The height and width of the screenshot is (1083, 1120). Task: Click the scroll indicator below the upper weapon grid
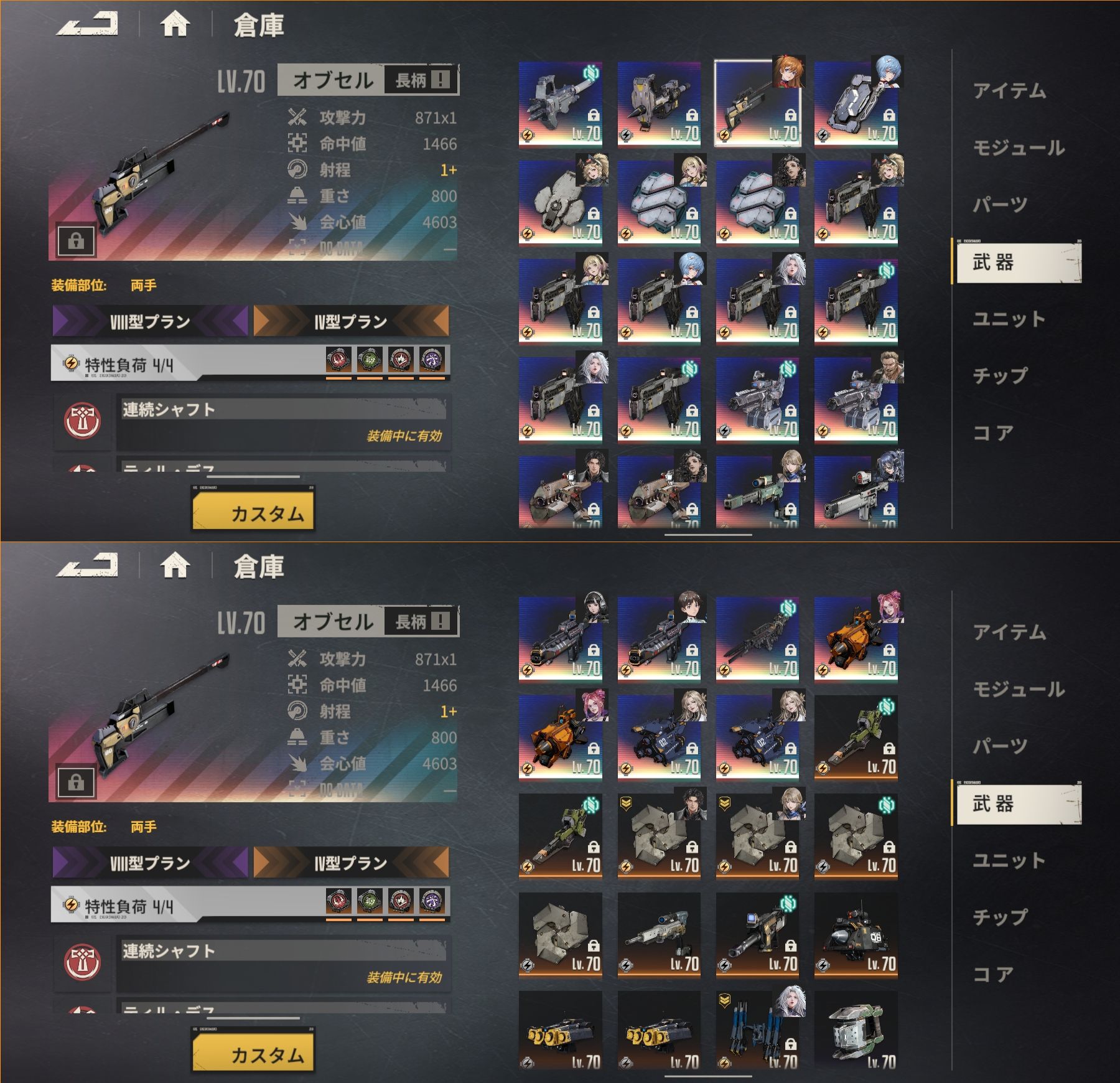coord(708,534)
